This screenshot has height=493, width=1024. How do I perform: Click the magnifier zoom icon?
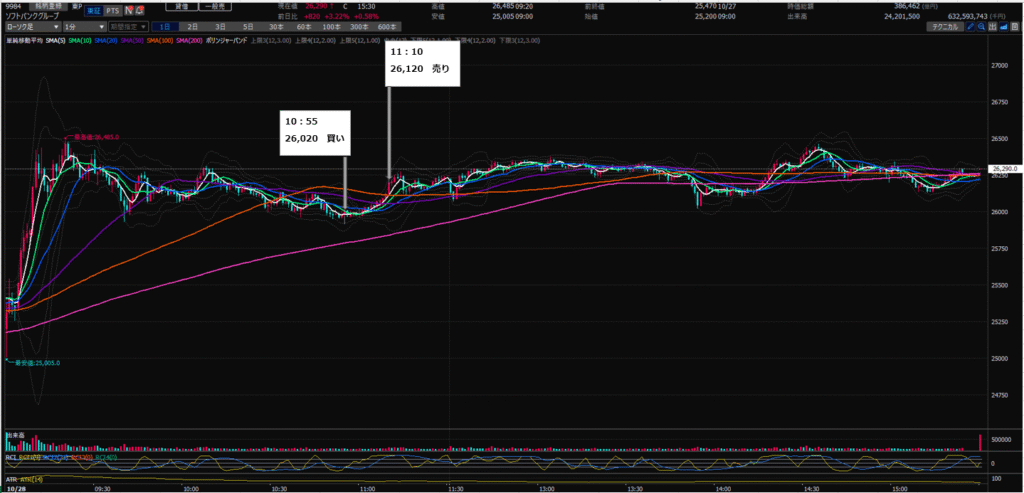[980, 29]
